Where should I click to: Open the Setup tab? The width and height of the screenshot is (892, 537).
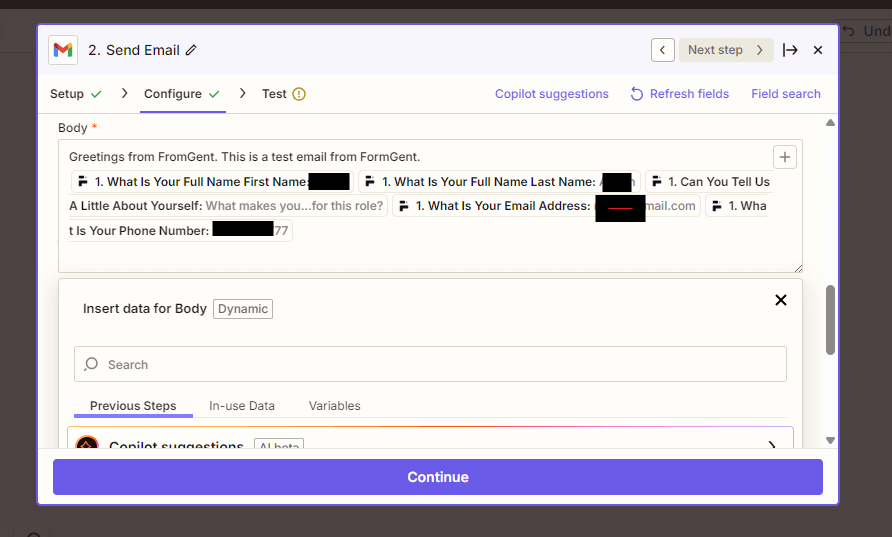(x=76, y=94)
